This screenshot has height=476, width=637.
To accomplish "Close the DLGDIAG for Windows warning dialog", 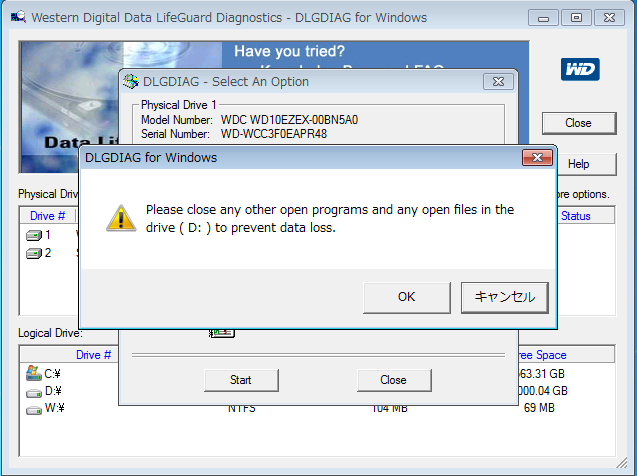I will pyautogui.click(x=537, y=158).
